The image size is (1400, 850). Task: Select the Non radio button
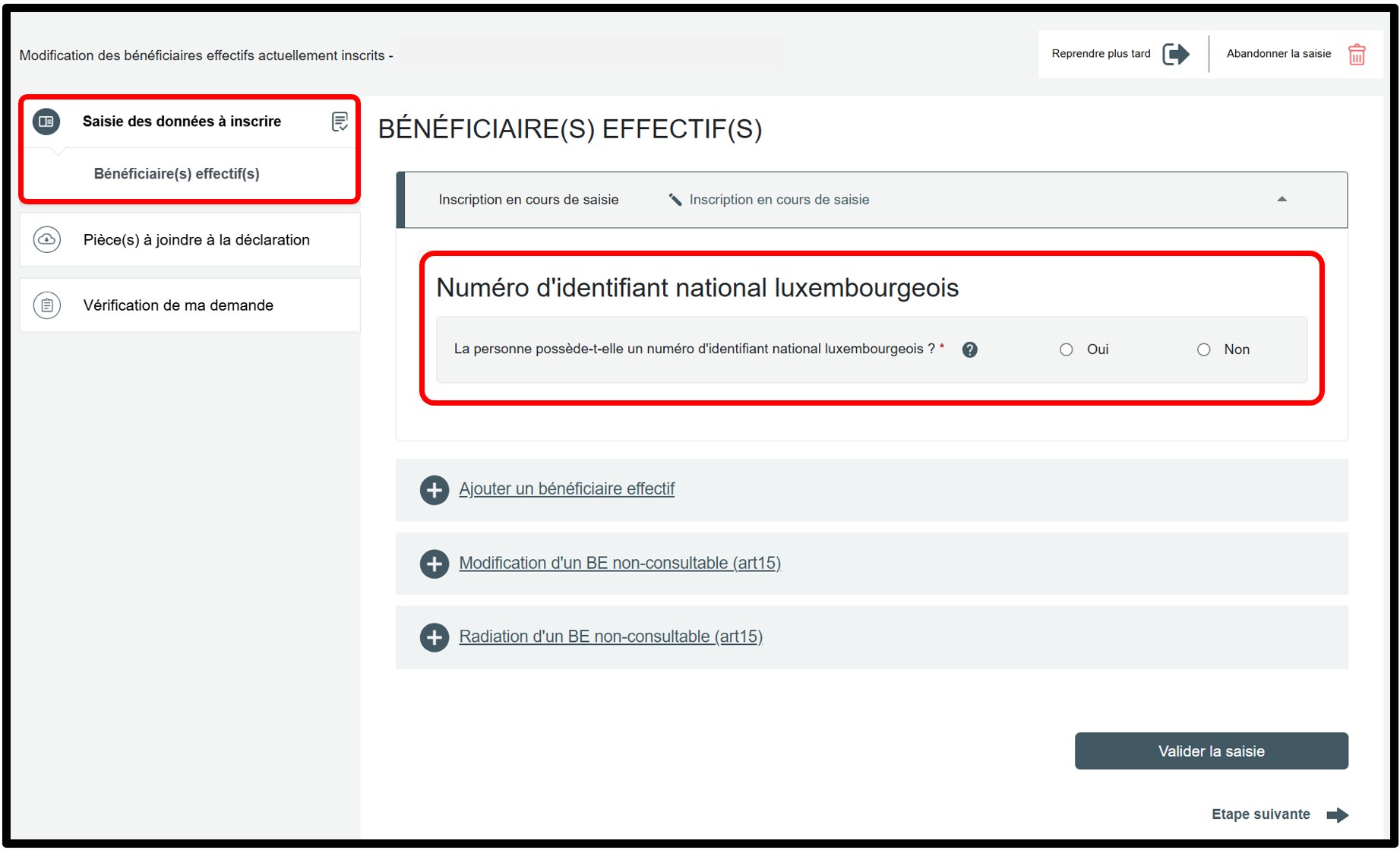(1203, 349)
